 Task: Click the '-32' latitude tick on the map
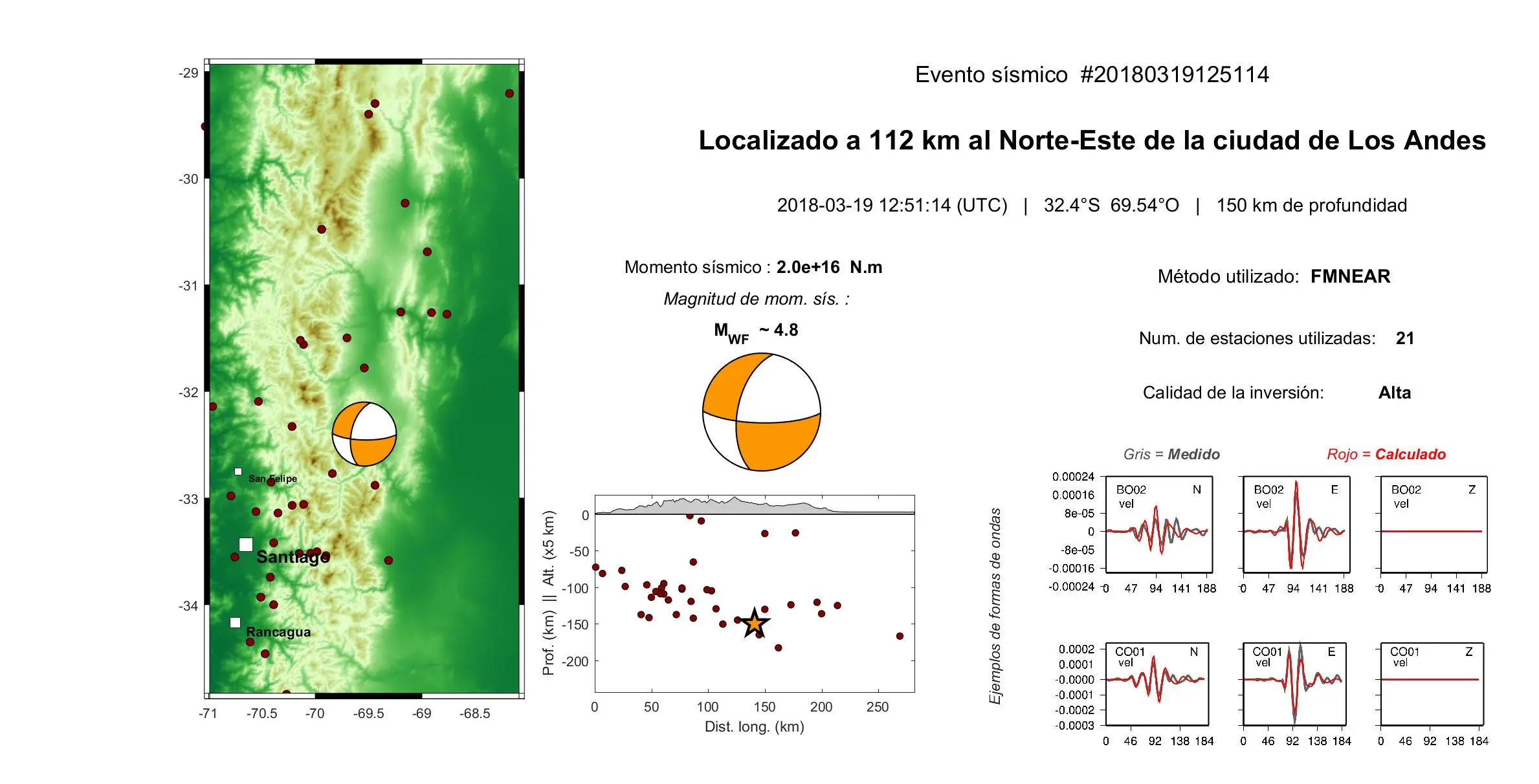(x=188, y=393)
